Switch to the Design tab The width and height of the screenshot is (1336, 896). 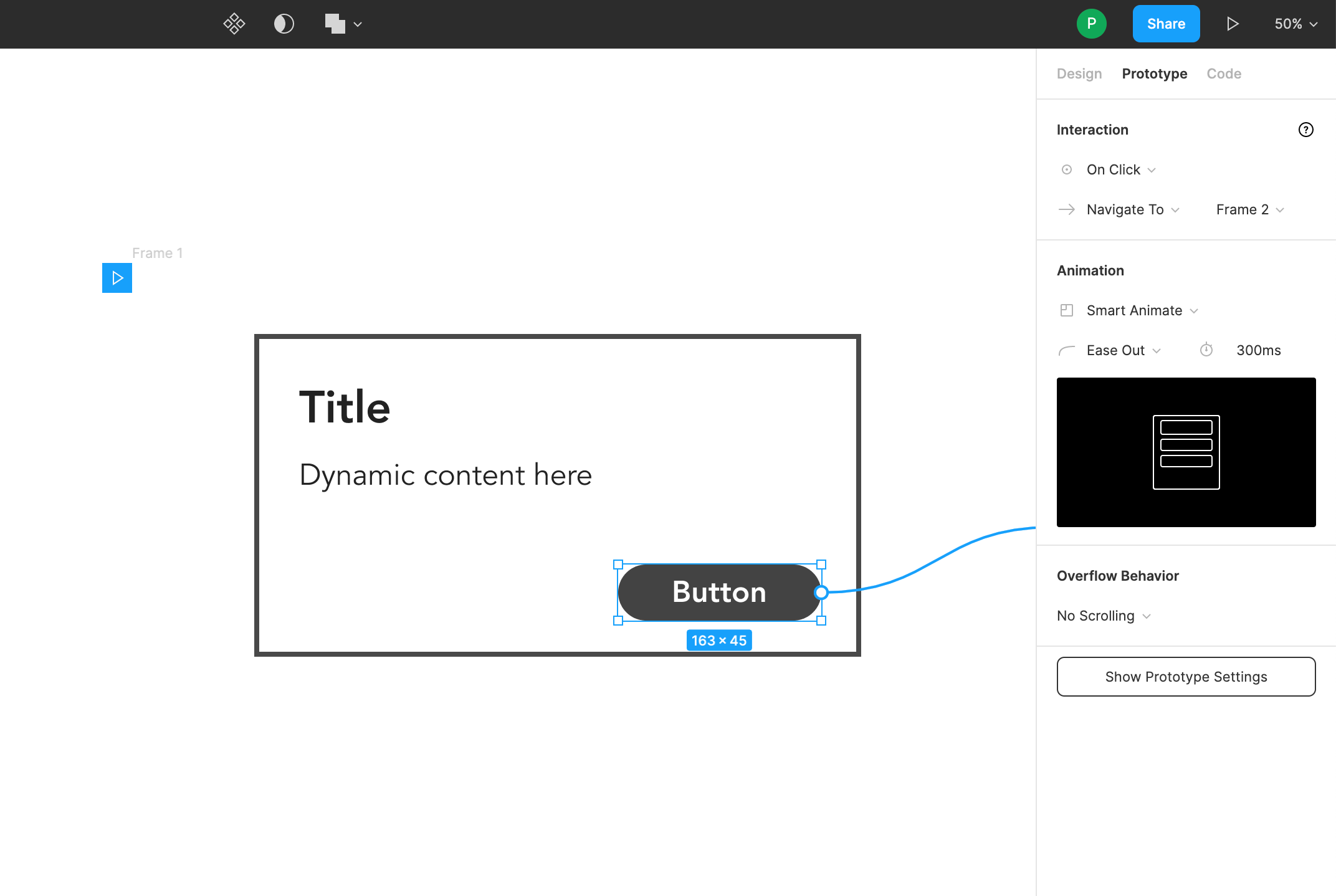point(1078,73)
